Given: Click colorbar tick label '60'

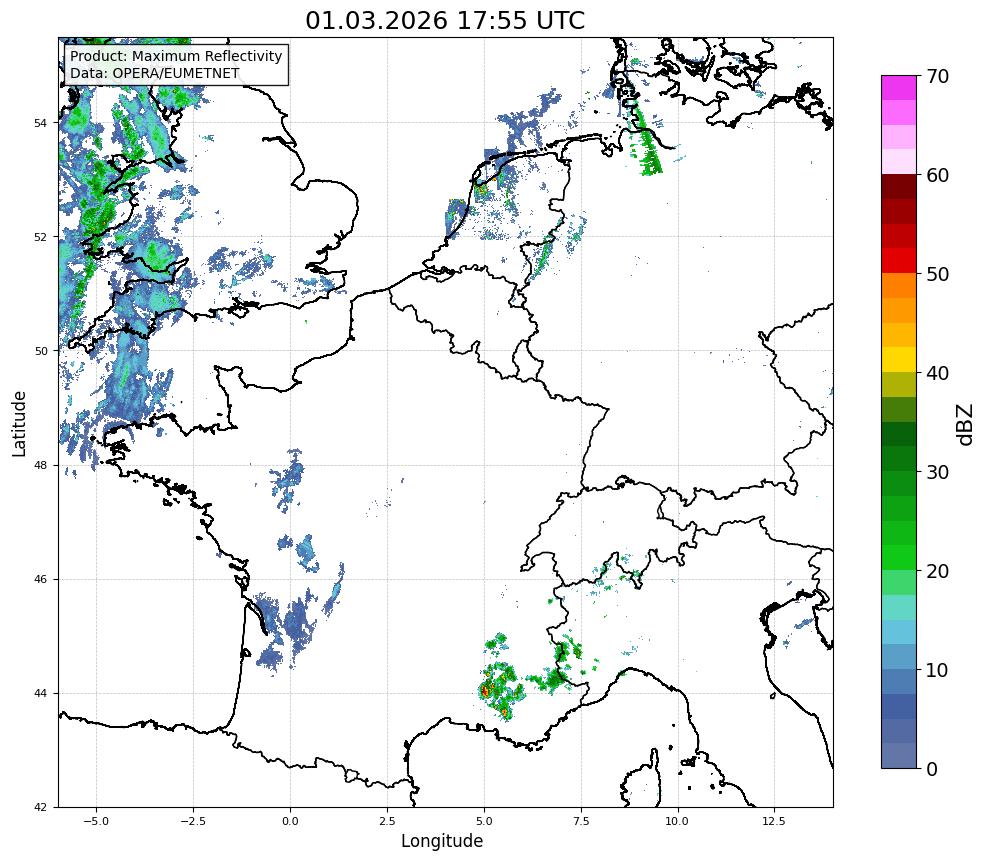Looking at the screenshot, I should 937,175.
